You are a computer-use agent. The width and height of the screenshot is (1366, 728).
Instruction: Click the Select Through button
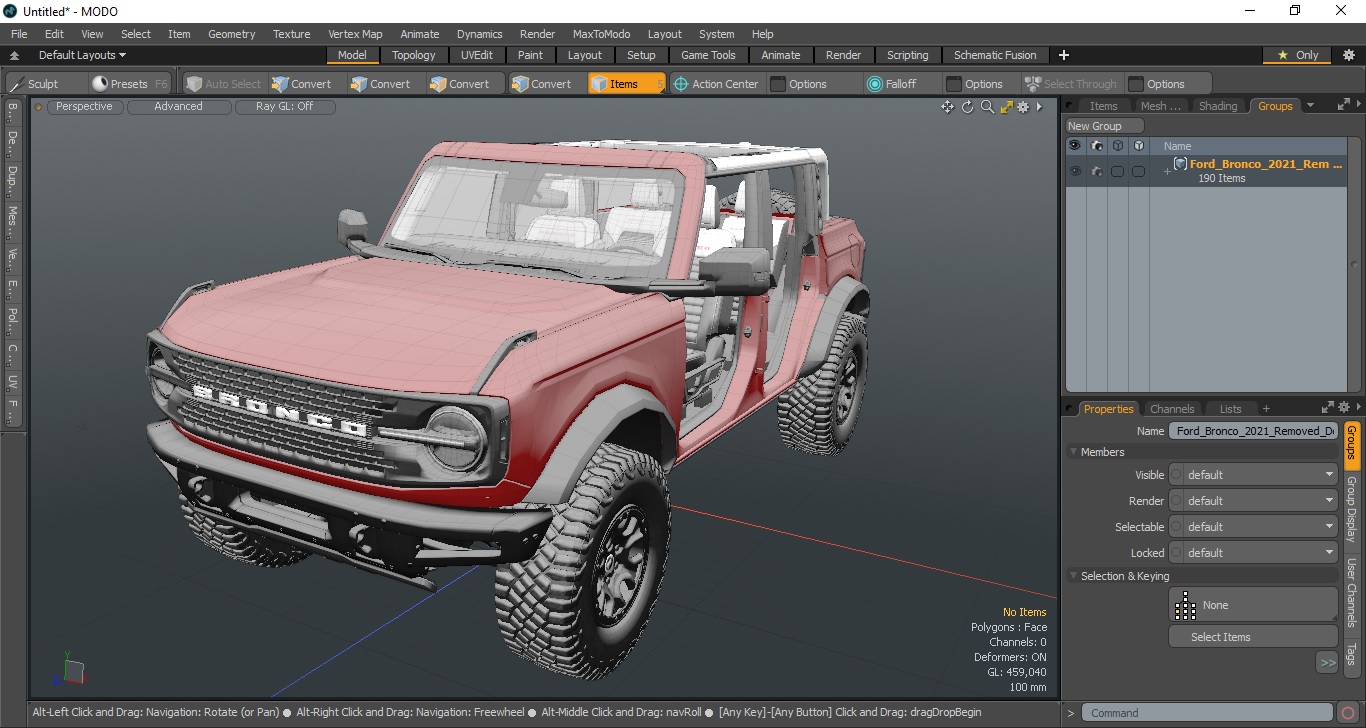(1070, 84)
